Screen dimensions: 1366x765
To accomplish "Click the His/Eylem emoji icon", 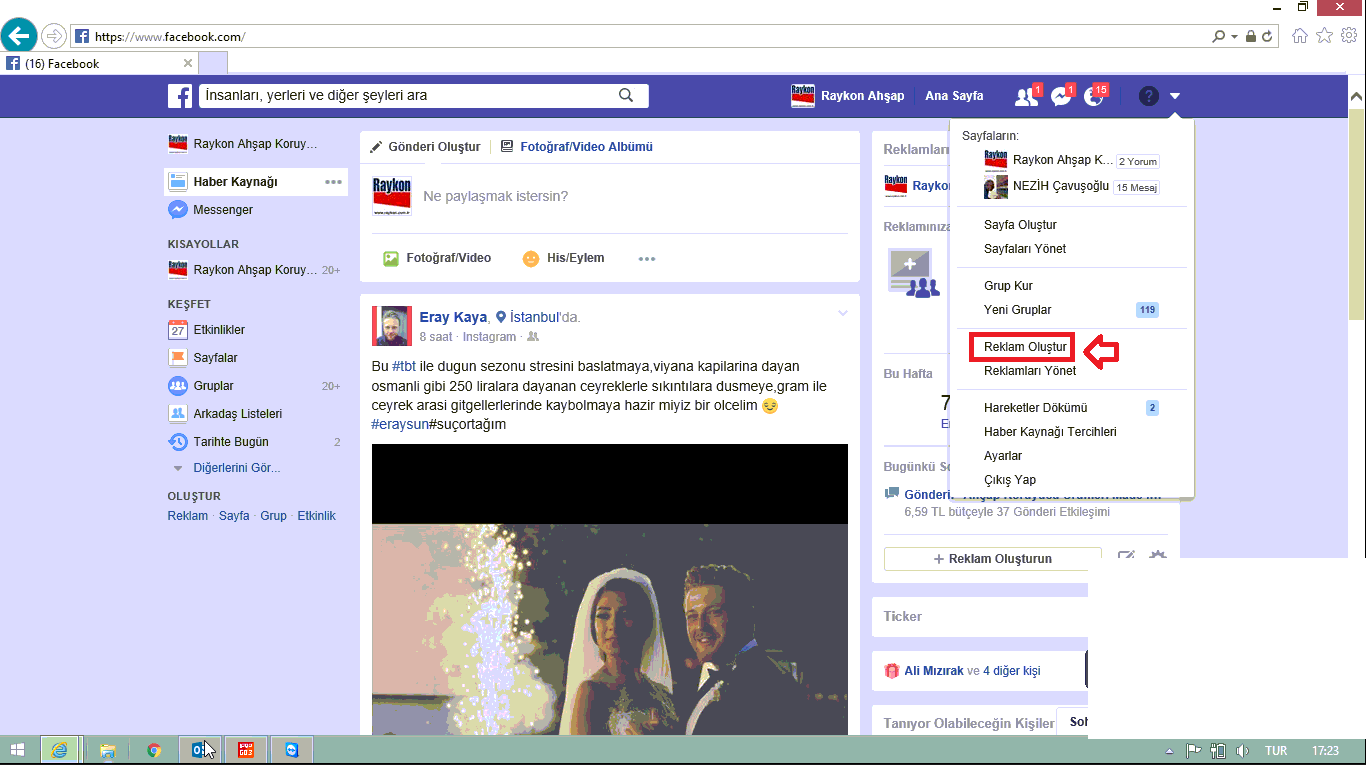I will 531,259.
